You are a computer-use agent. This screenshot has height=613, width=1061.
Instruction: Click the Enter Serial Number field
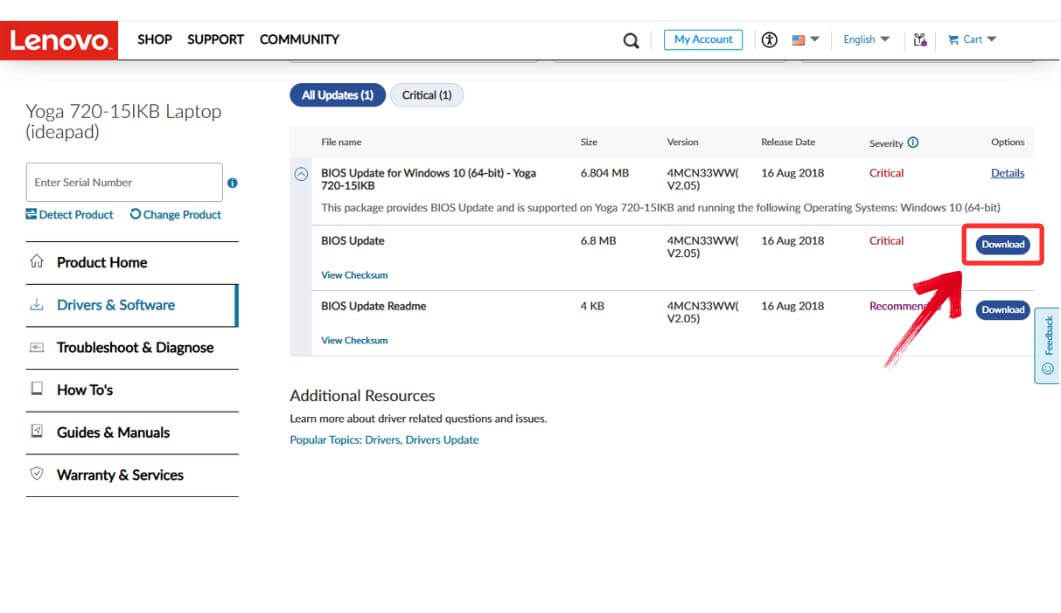[x=123, y=183]
